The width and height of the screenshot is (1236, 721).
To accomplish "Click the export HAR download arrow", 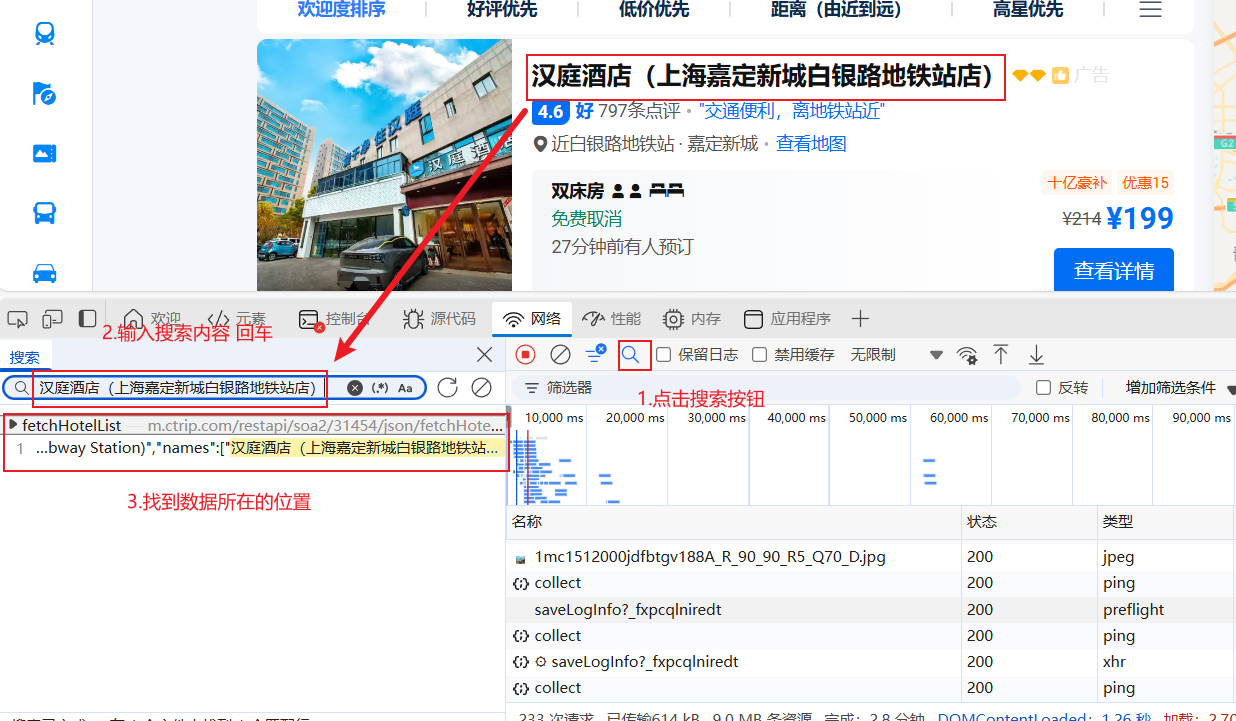I will [x=1037, y=355].
